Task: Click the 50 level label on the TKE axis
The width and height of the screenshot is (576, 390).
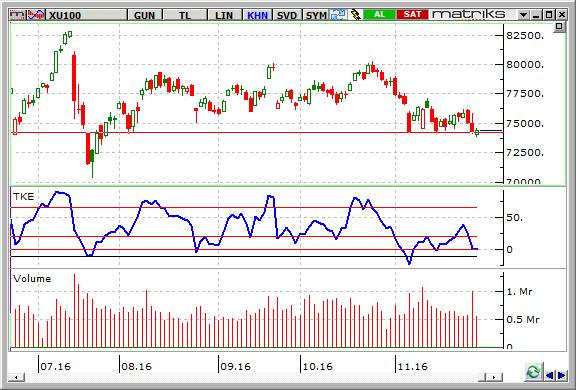Action: click(514, 218)
